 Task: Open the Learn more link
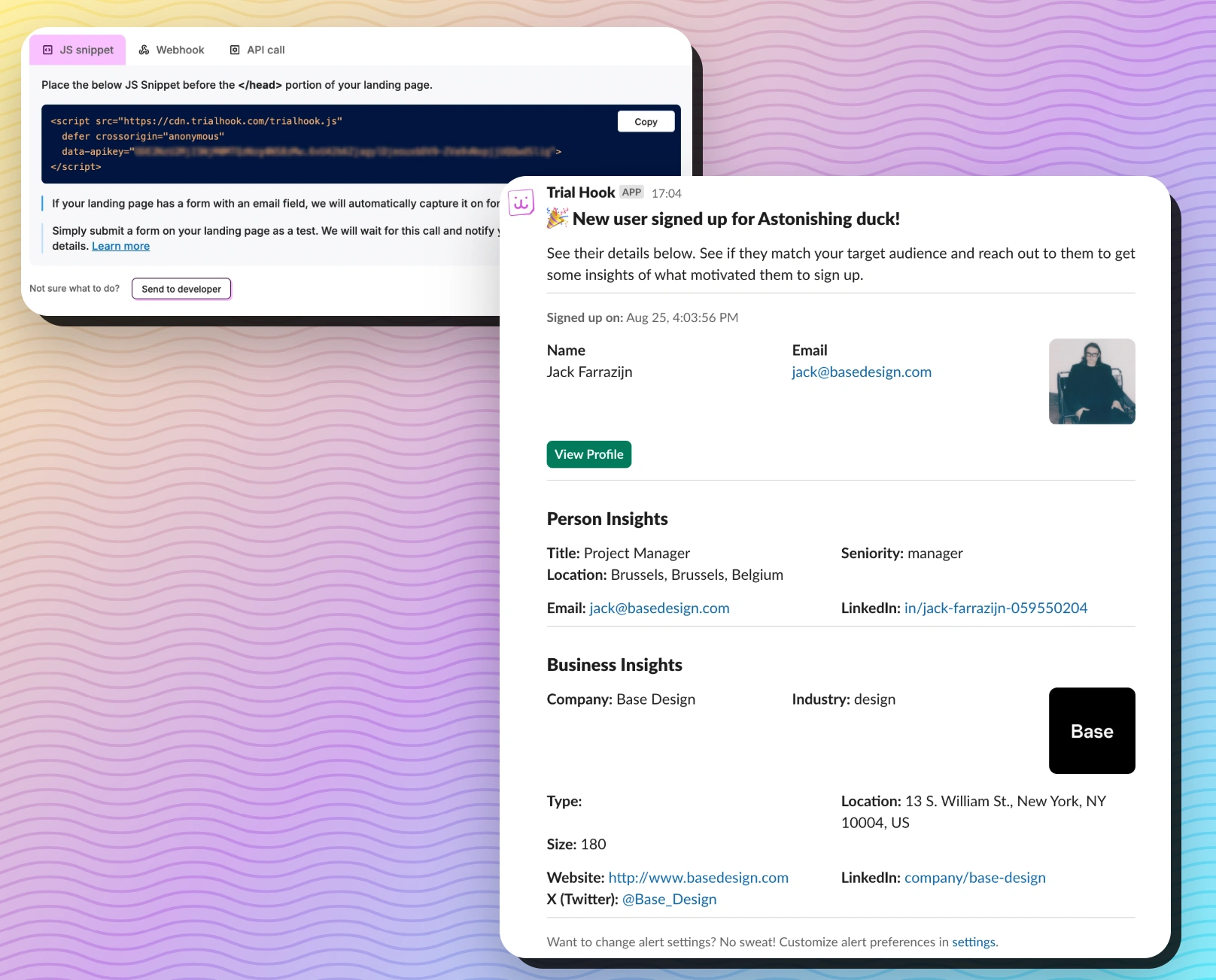coord(120,247)
